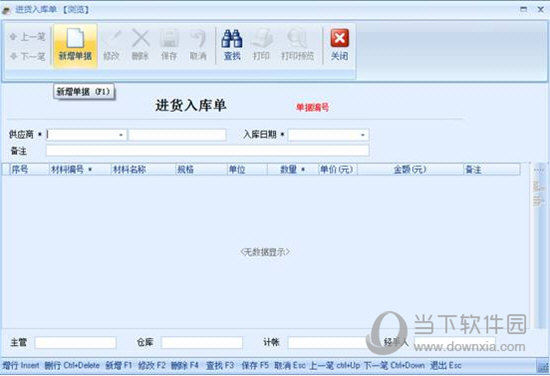550x376 pixels.
Task: Click the 材料编号 column header
Action: tap(80, 170)
